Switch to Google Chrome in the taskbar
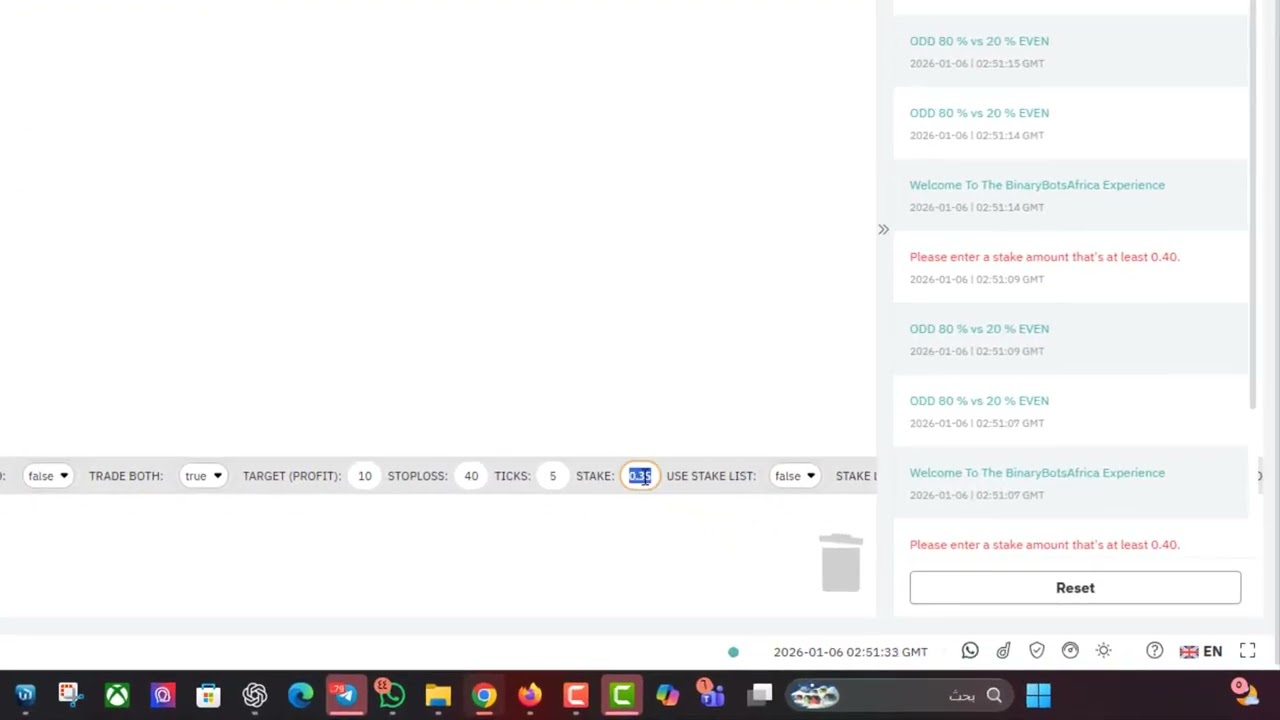Screen dimensions: 1280x720 [x=484, y=695]
